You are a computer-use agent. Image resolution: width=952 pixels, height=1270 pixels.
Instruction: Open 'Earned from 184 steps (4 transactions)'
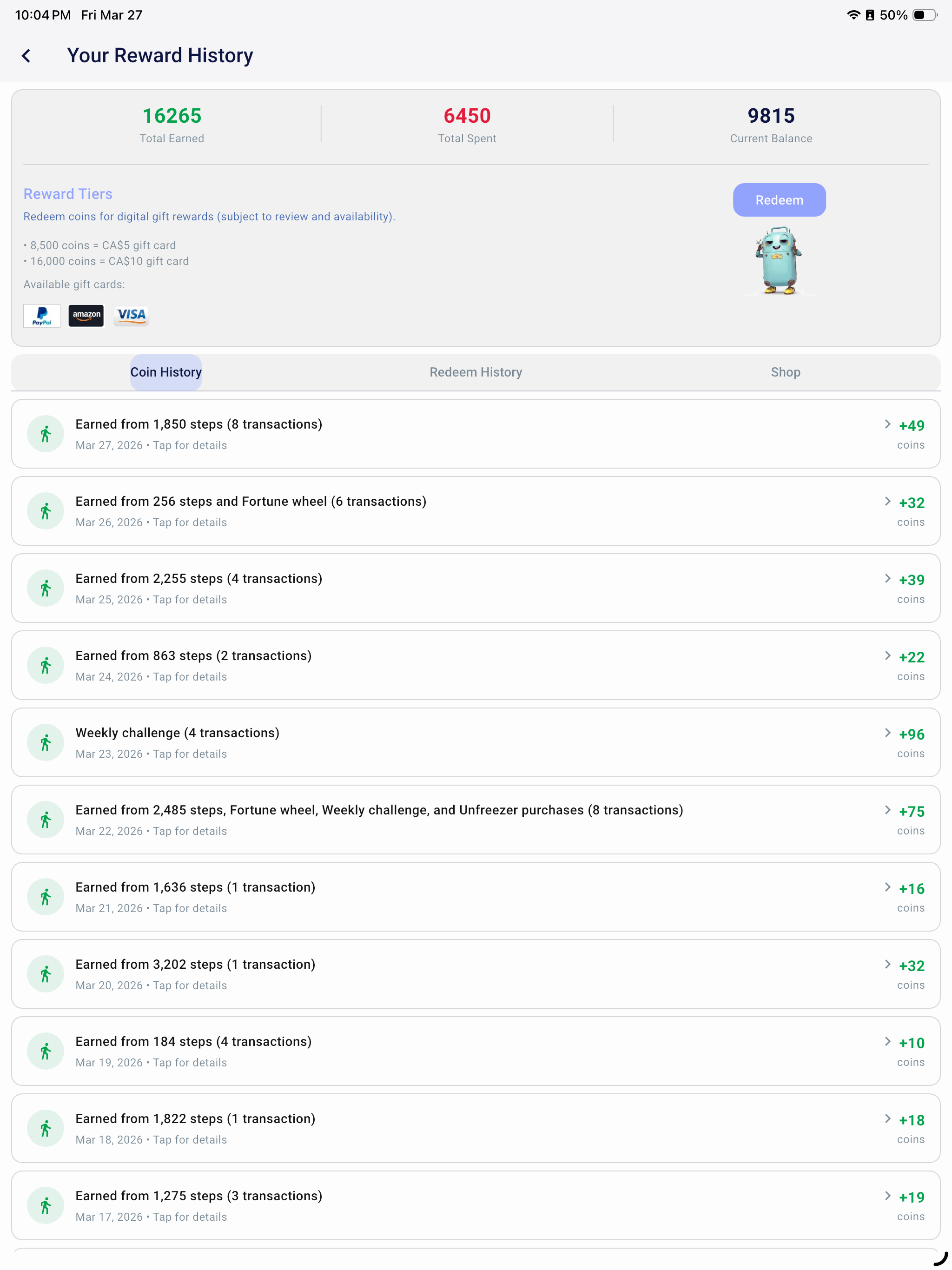[x=476, y=1051]
